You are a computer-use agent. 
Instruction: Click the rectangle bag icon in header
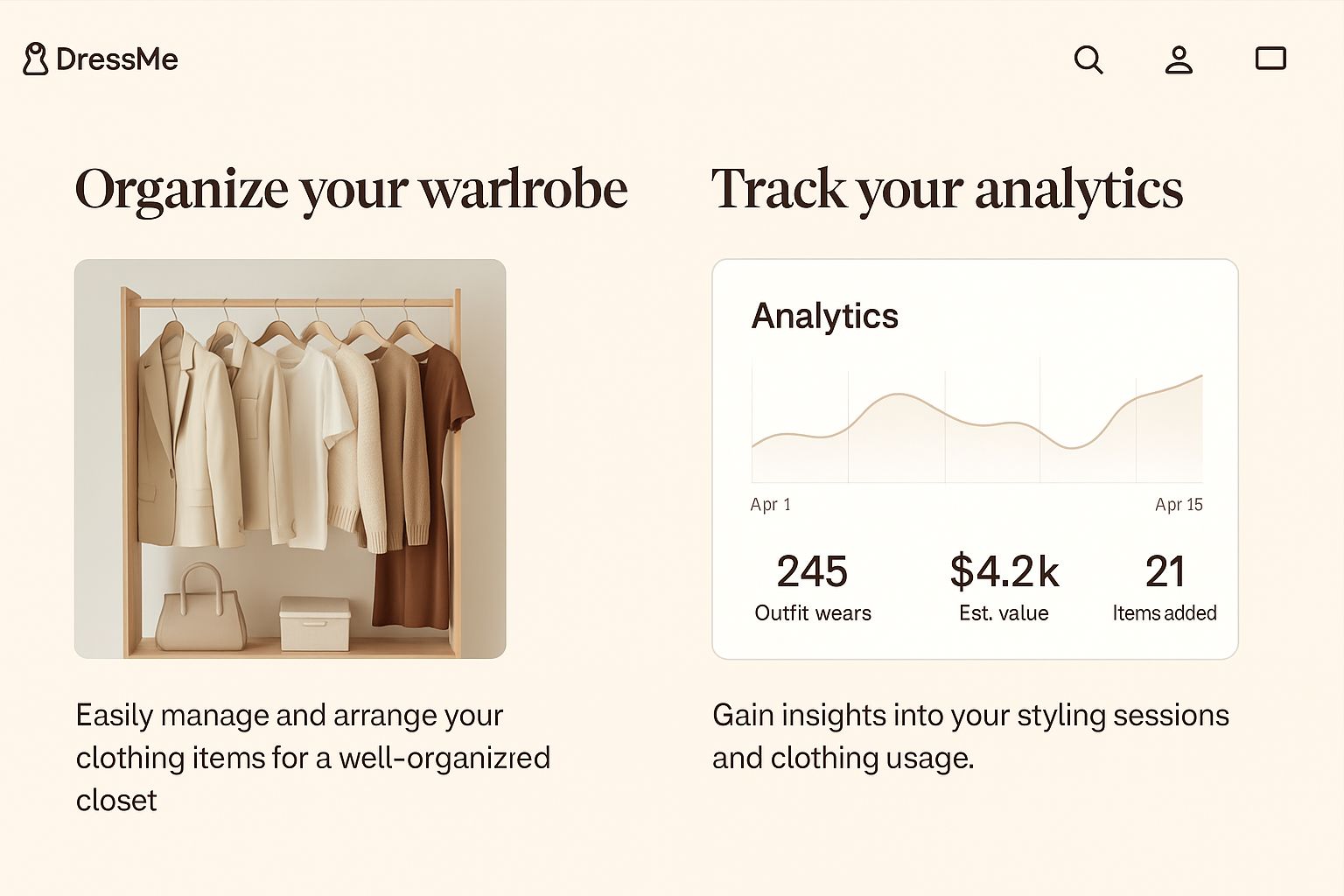pos(1270,59)
